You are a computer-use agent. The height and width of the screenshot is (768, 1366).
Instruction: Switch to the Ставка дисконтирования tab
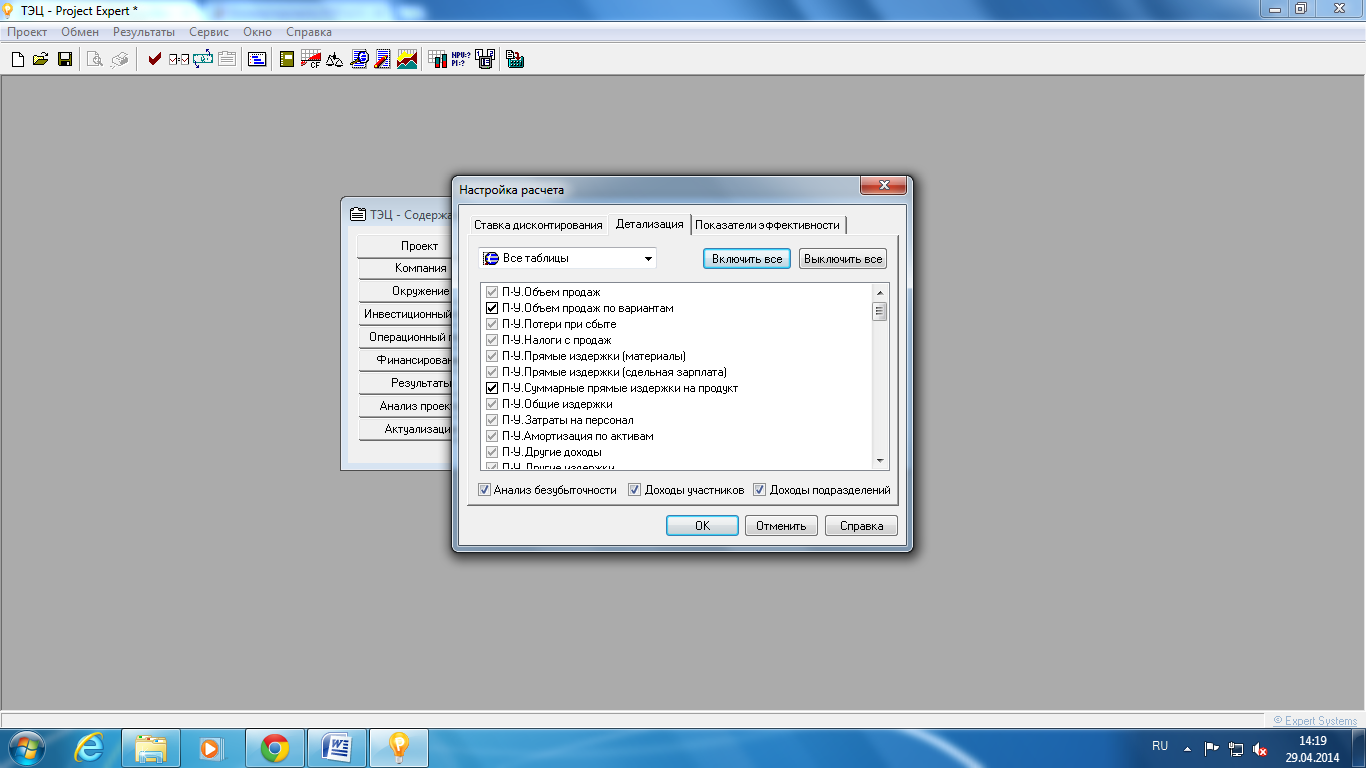[x=538, y=225]
